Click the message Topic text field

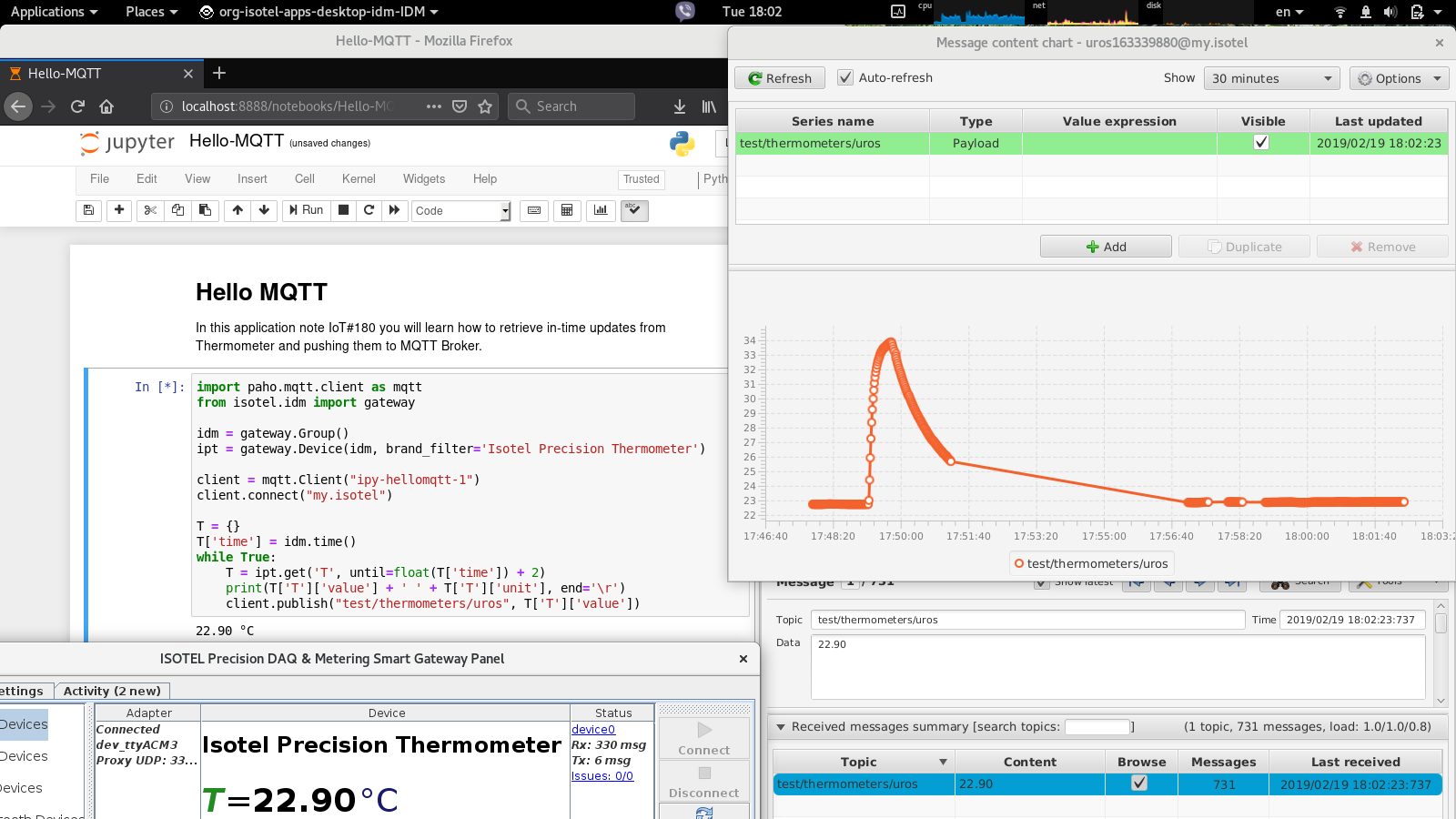(x=1027, y=620)
